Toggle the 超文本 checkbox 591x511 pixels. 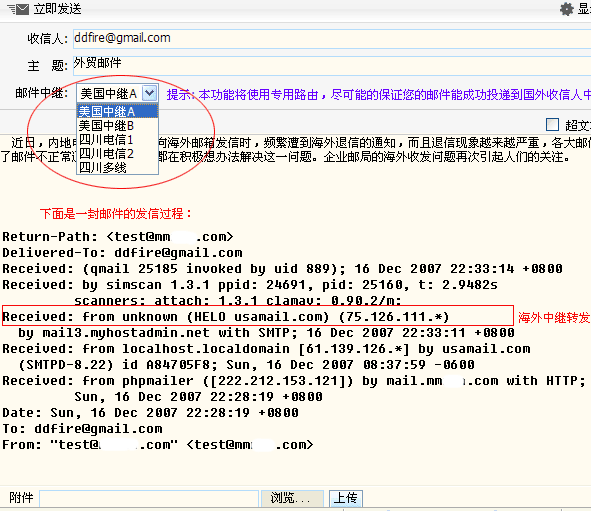pyautogui.click(x=552, y=124)
